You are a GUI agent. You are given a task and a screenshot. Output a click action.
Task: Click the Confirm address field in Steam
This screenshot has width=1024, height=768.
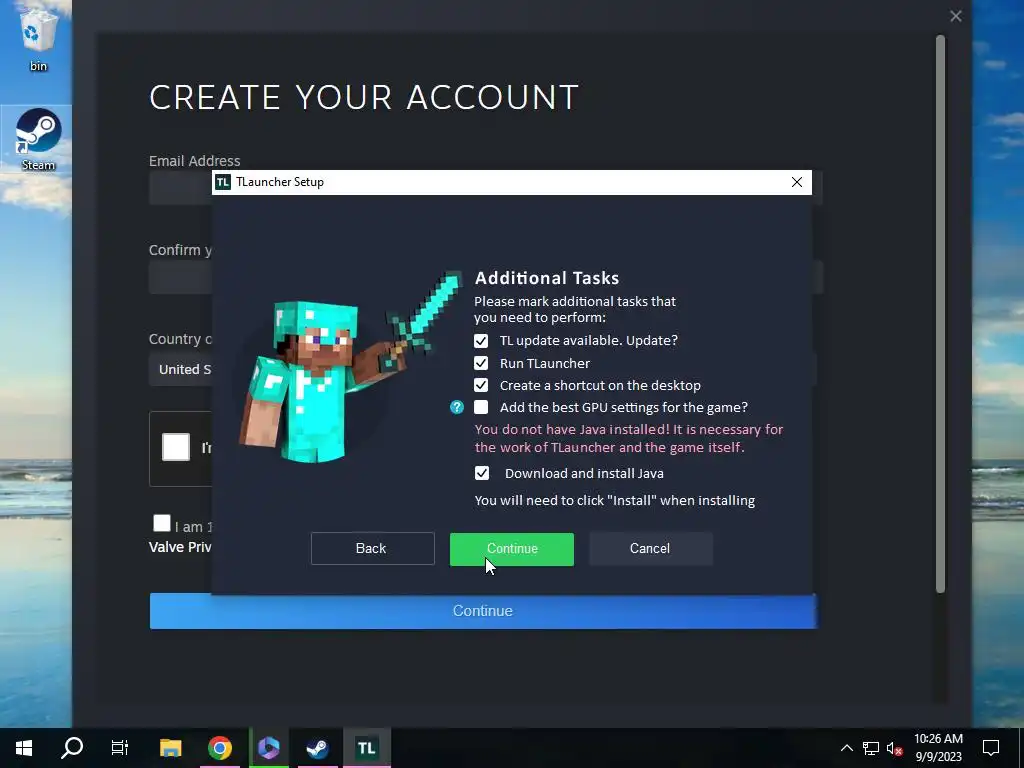pyautogui.click(x=180, y=278)
